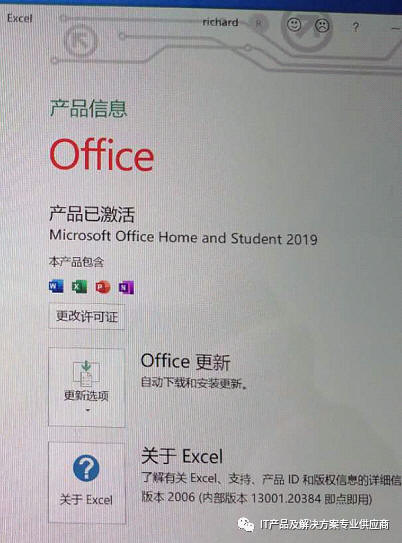402x543 pixels.
Task: Click the smiley face feedback icon
Action: pyautogui.click(x=294, y=25)
